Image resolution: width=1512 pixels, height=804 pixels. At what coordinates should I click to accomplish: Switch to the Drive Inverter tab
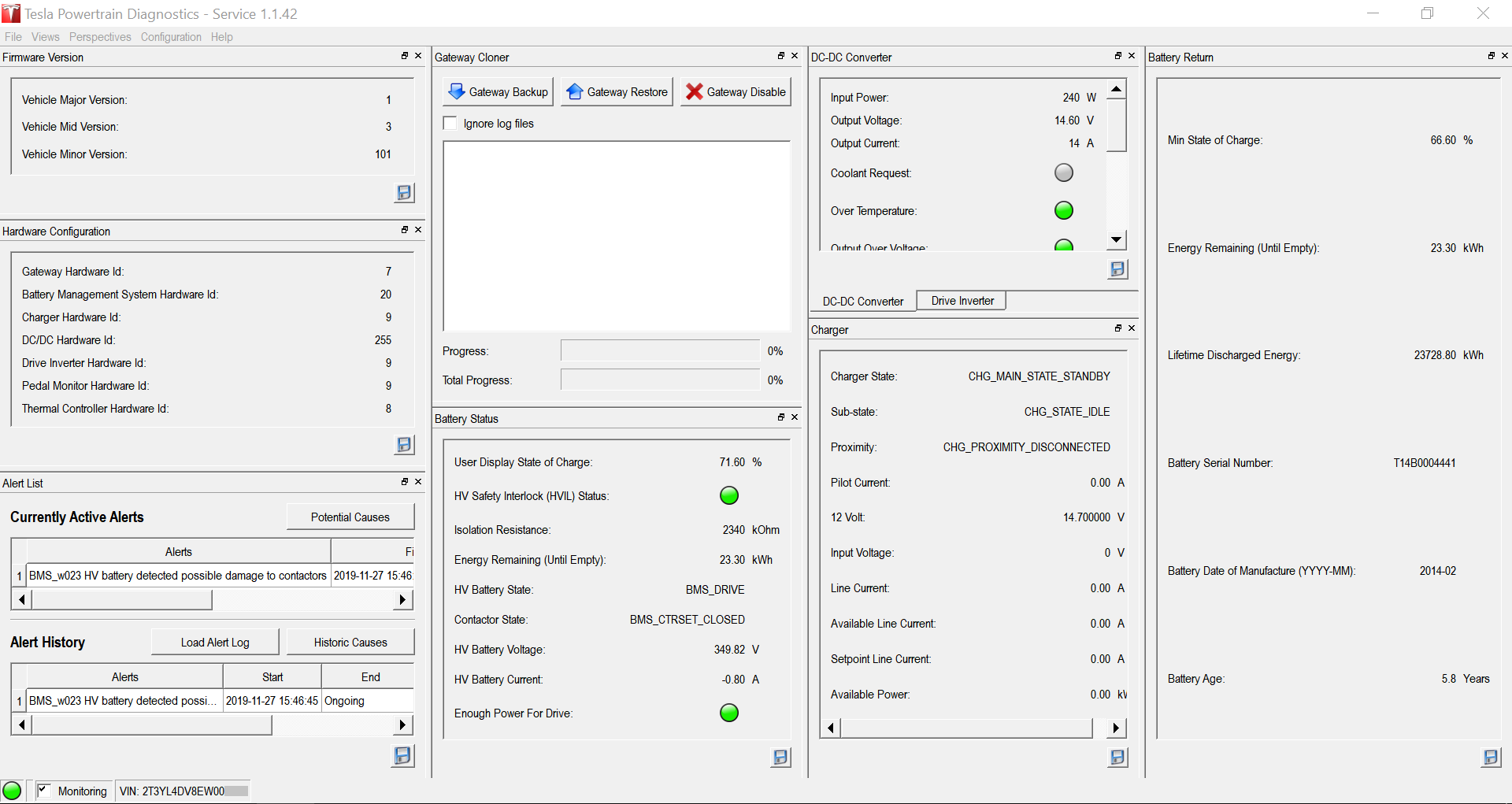click(962, 301)
